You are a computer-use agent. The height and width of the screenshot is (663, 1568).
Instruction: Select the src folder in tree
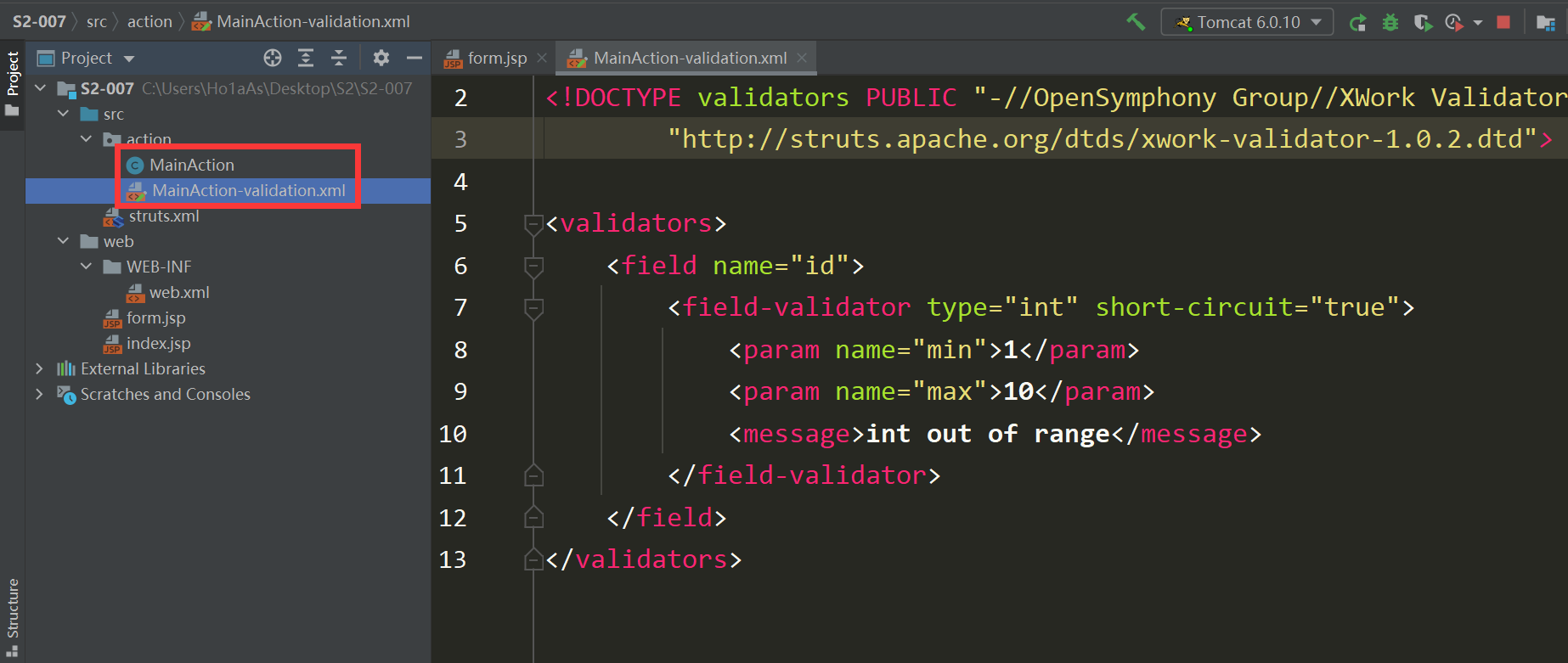click(113, 114)
